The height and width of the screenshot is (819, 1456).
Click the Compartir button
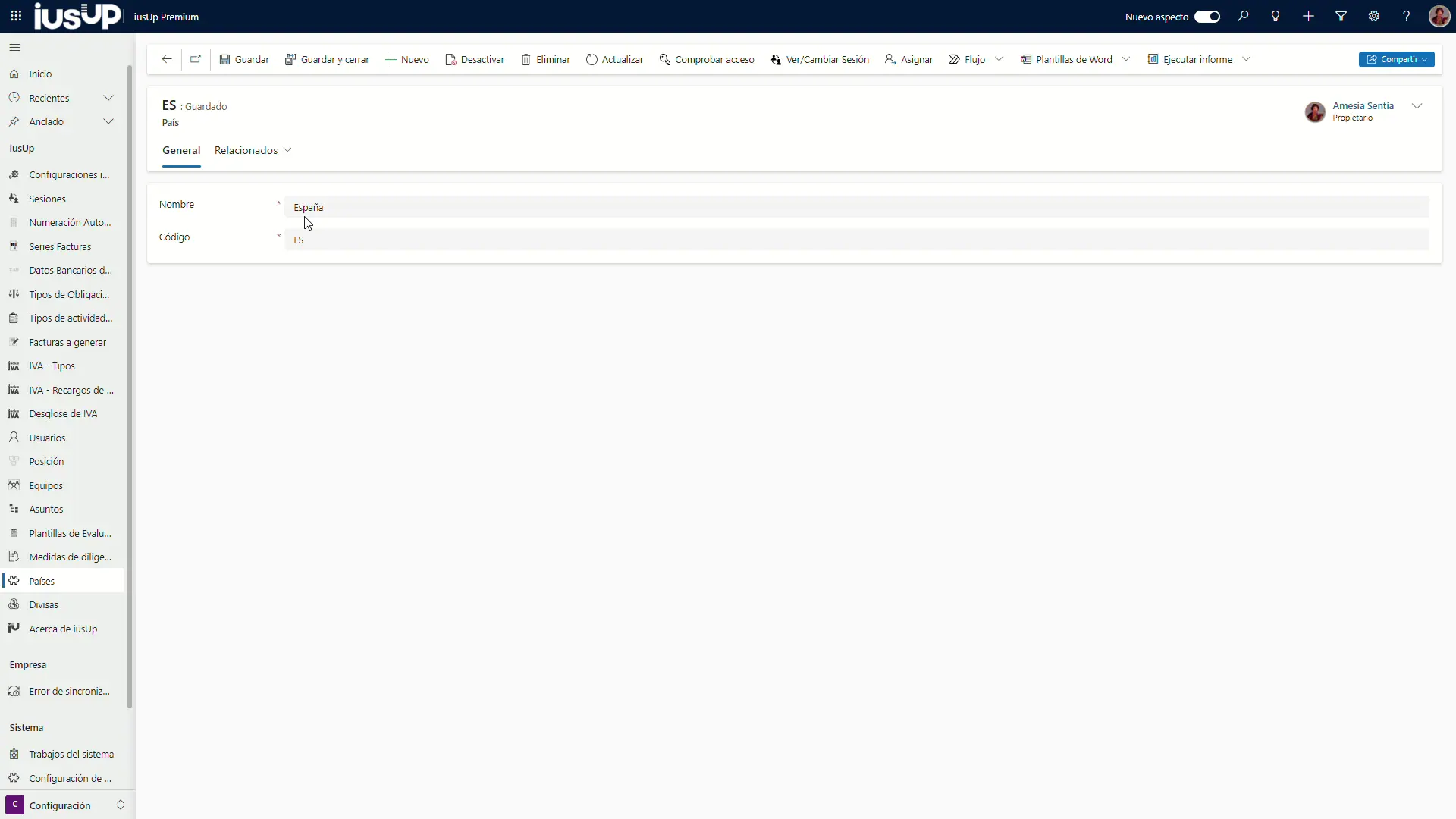(x=1395, y=59)
